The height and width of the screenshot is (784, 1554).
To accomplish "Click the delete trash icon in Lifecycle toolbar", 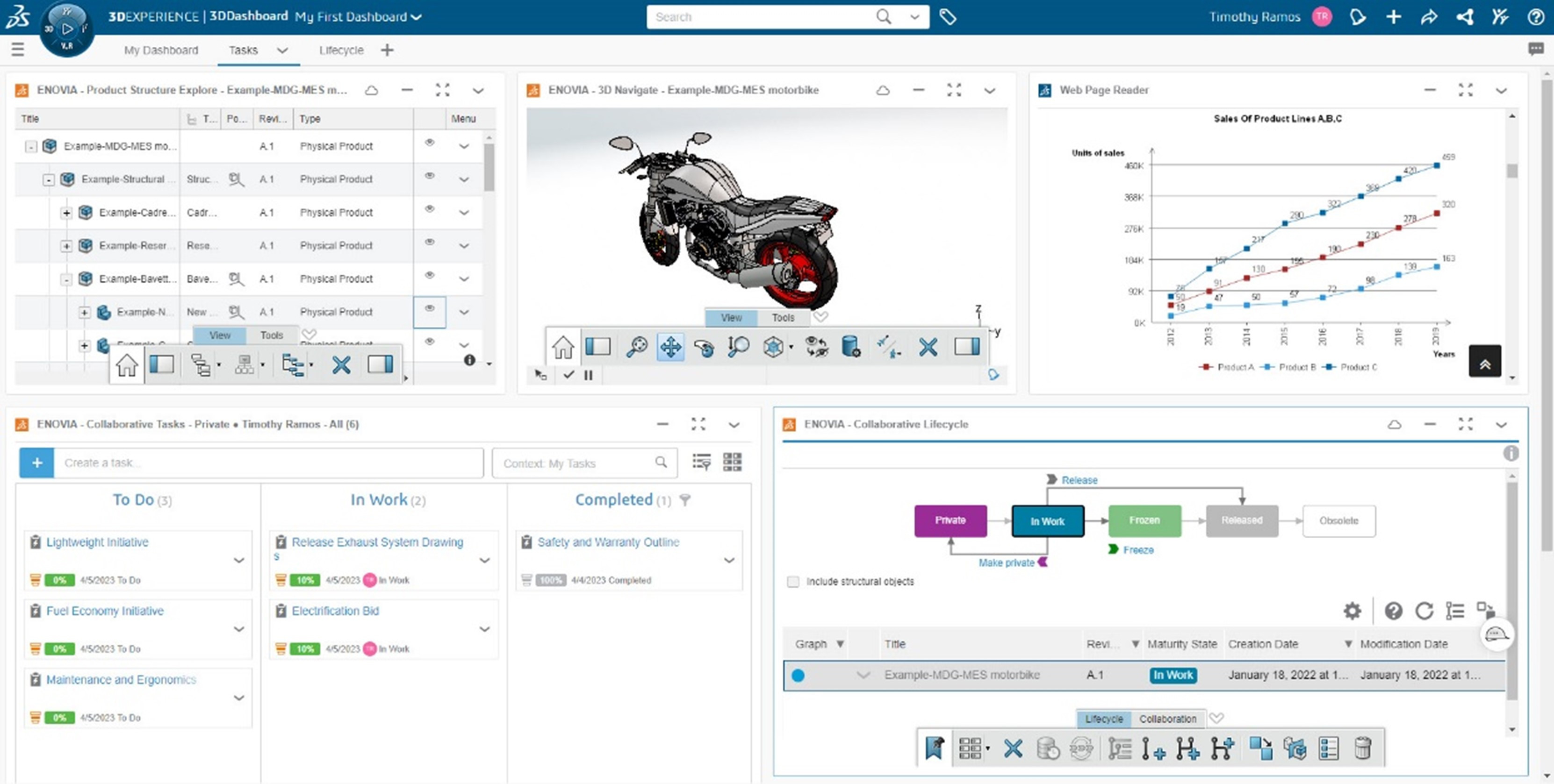I will 1362,748.
